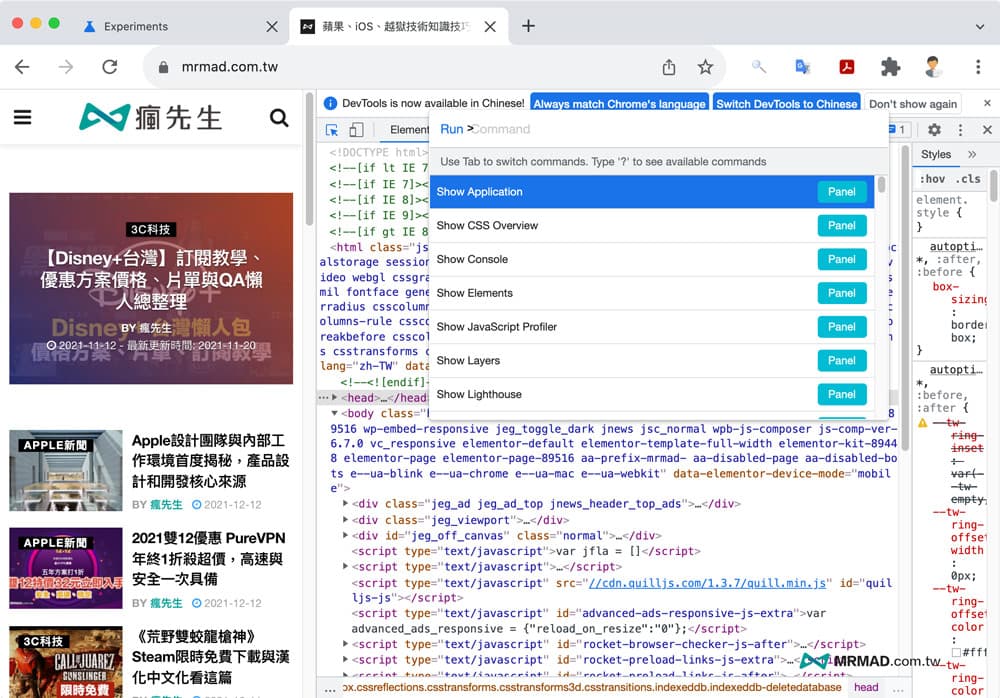Open a new tab with the plus button
The height and width of the screenshot is (698, 1000).
[x=528, y=26]
